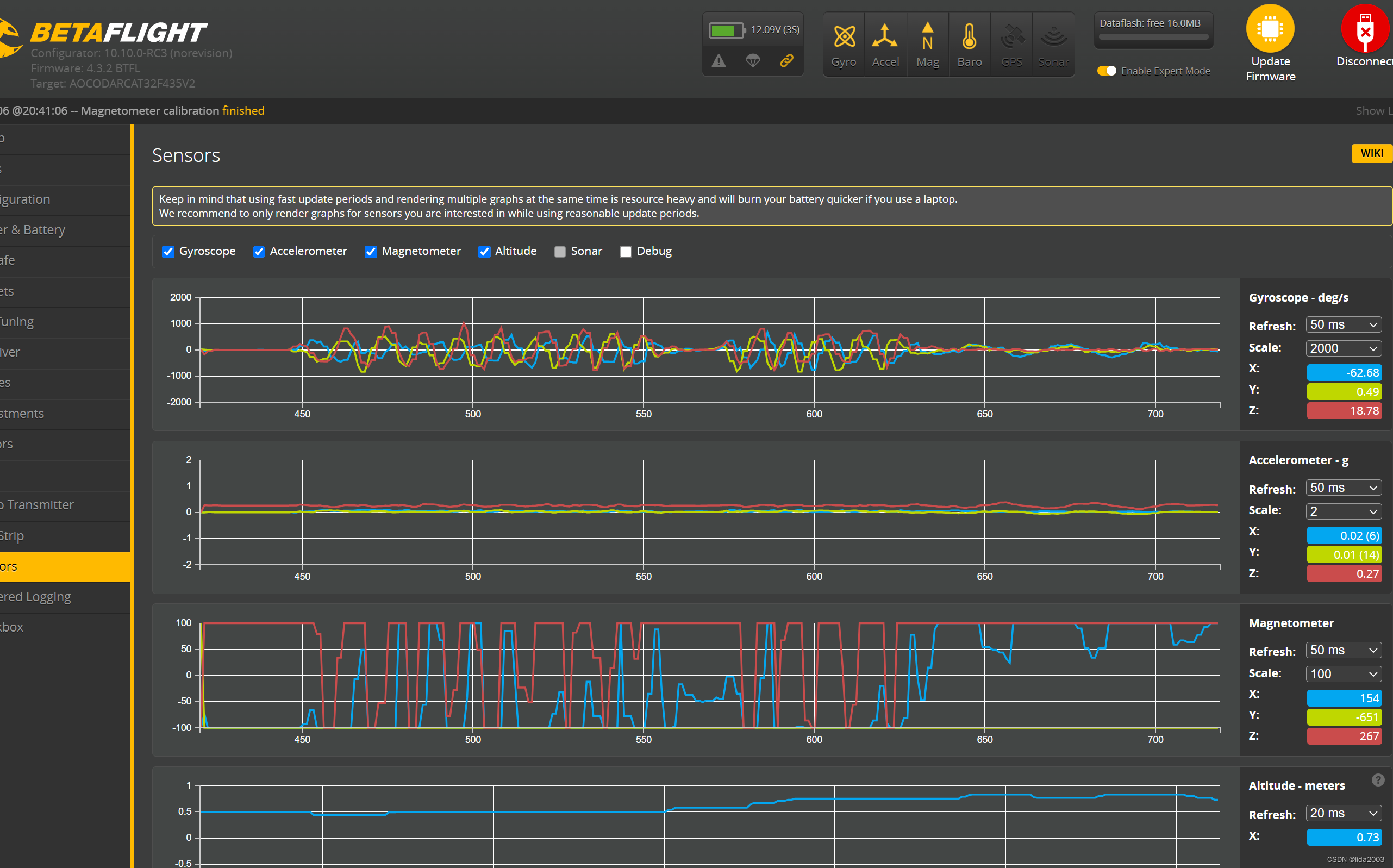1393x868 pixels.
Task: Open the PID Tuning sidebar tab
Action: pyautogui.click(x=65, y=321)
